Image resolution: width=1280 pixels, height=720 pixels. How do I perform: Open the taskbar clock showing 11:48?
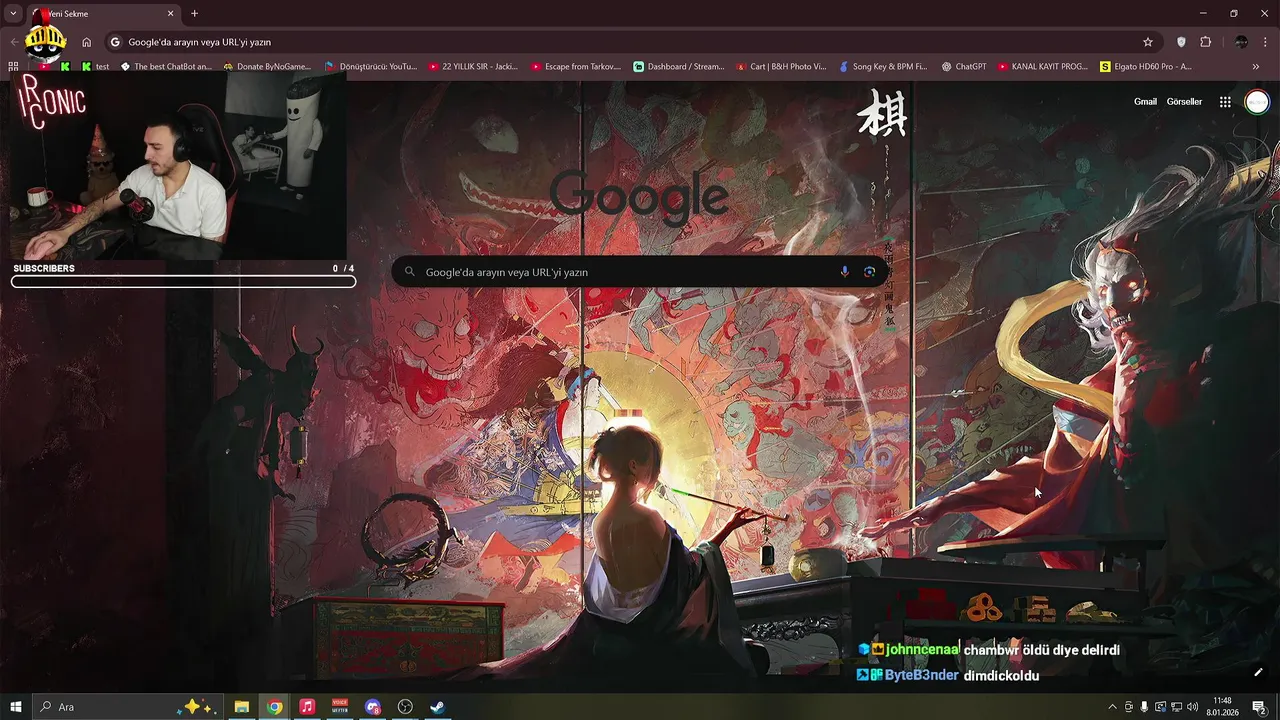click(1222, 707)
